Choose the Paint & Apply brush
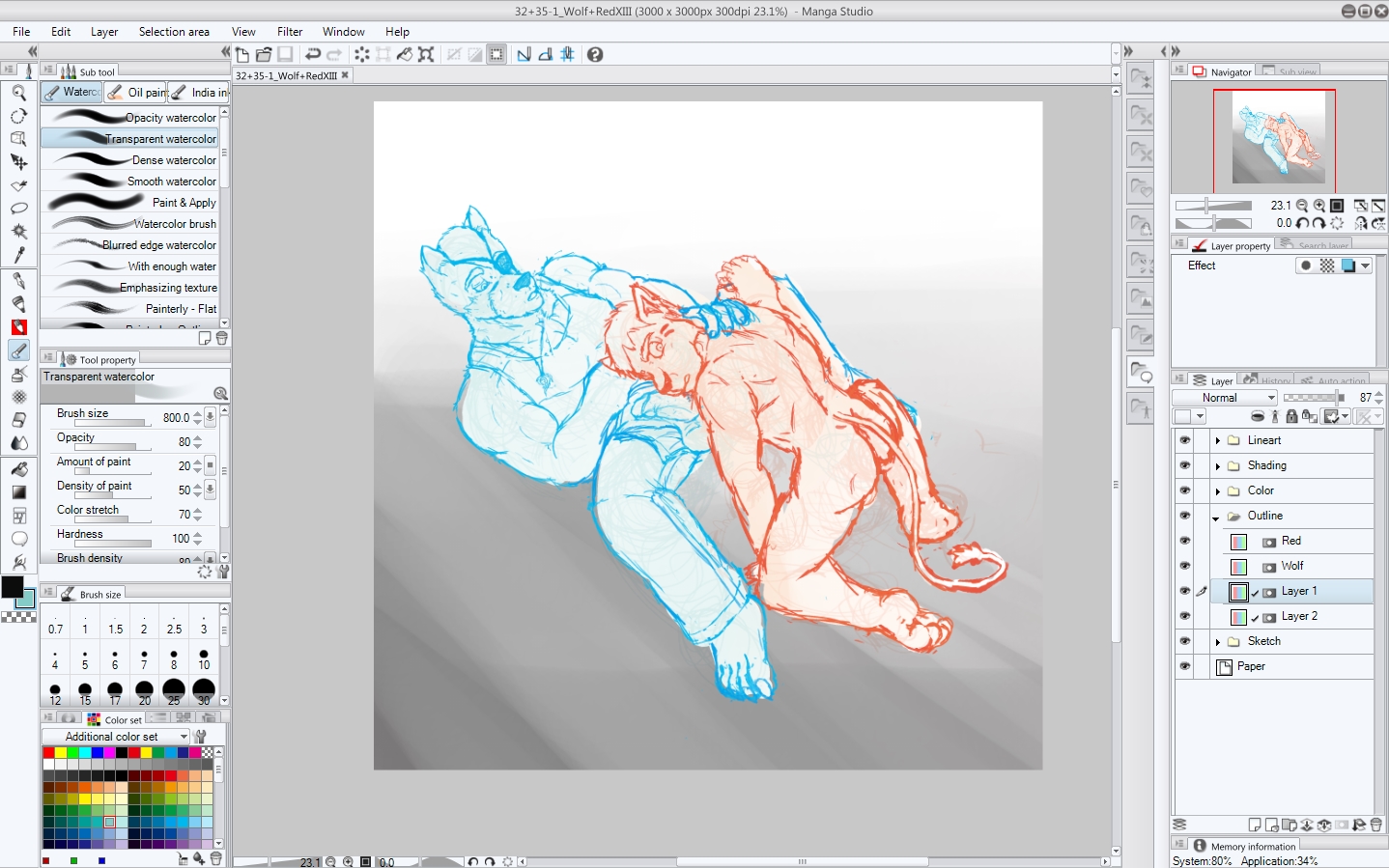Image resolution: width=1389 pixels, height=868 pixels. 130,203
